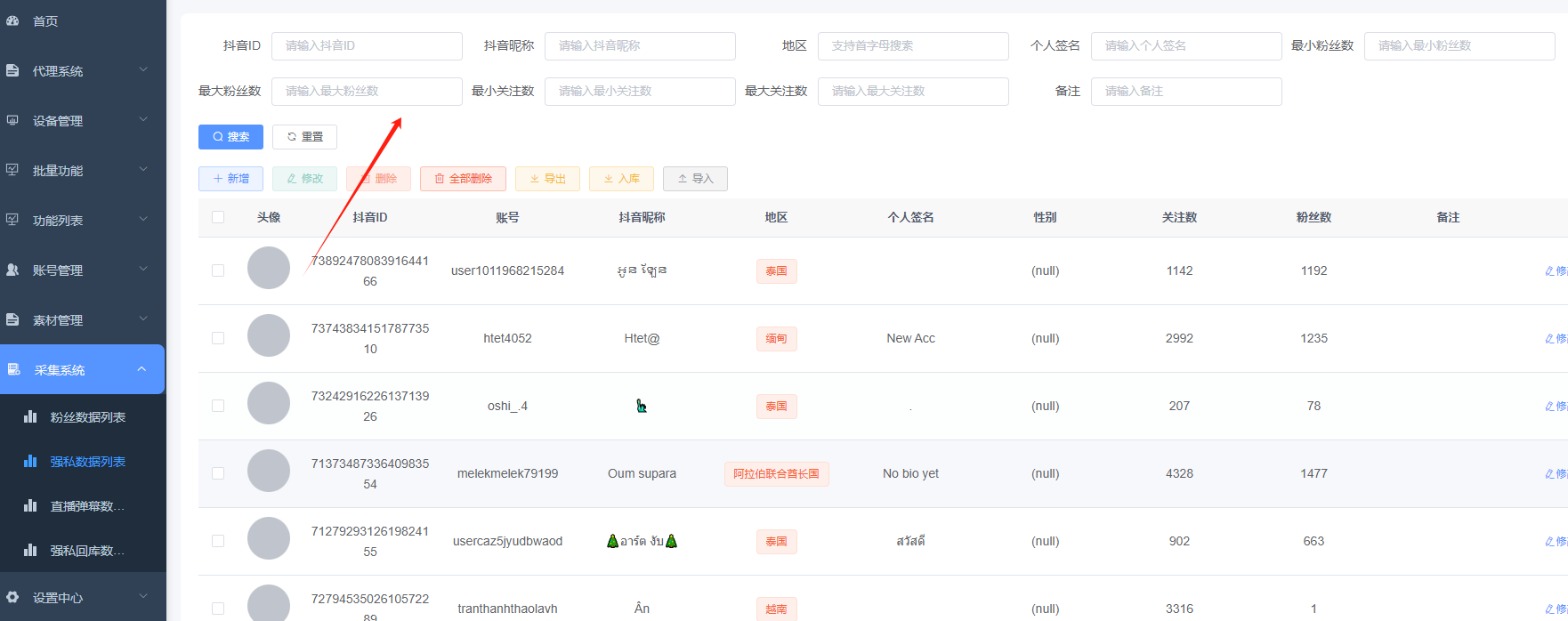Toggle select-all checkbox in table header

(x=218, y=217)
